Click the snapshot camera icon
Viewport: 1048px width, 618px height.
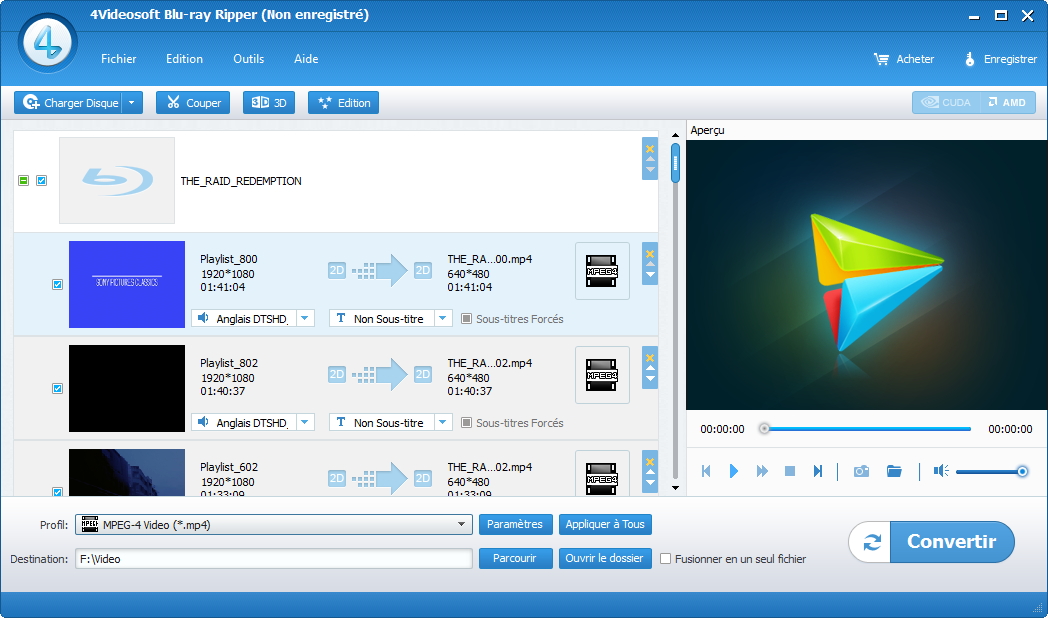pos(861,471)
